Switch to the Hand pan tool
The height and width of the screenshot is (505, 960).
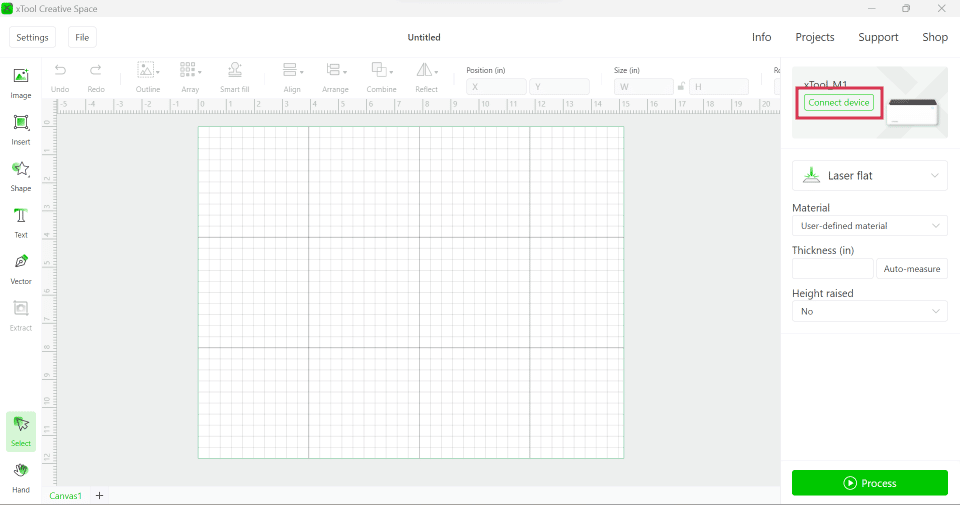(21, 478)
